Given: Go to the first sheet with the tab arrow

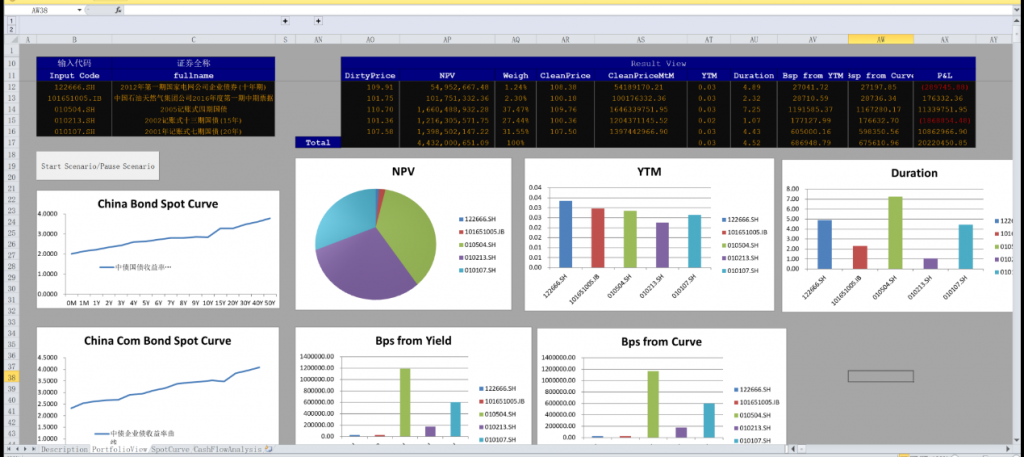Looking at the screenshot, I should coord(8,449).
